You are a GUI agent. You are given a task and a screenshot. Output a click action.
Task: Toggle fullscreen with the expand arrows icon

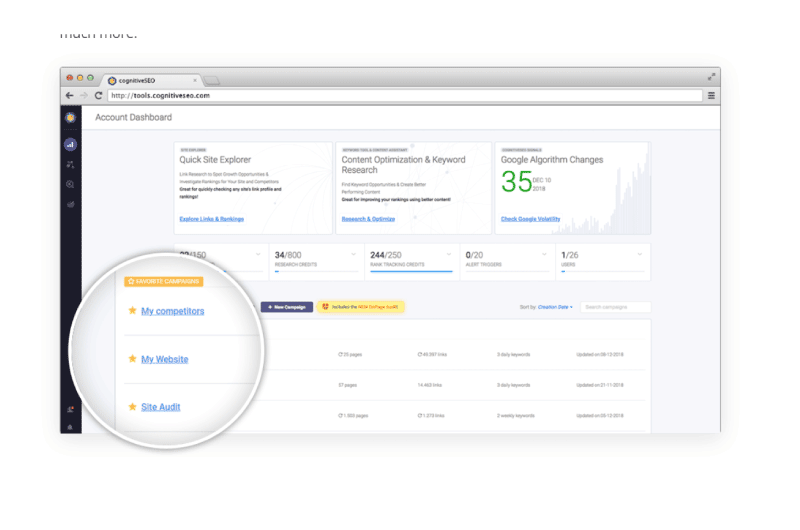(x=711, y=77)
